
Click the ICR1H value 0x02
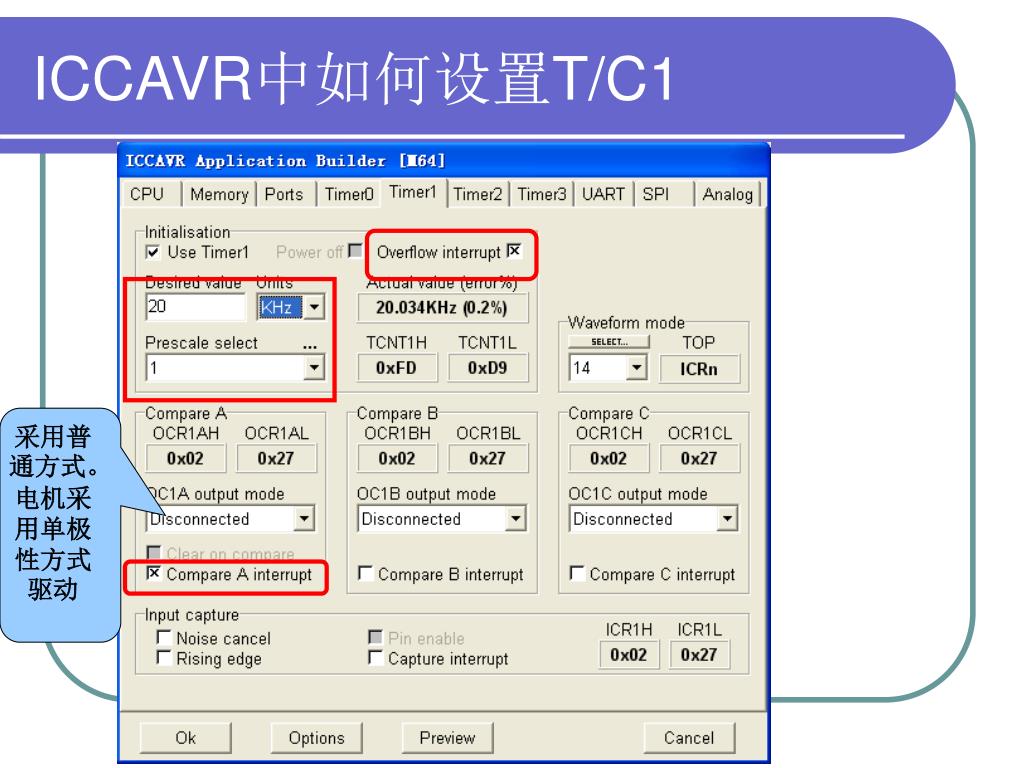pyautogui.click(x=629, y=654)
